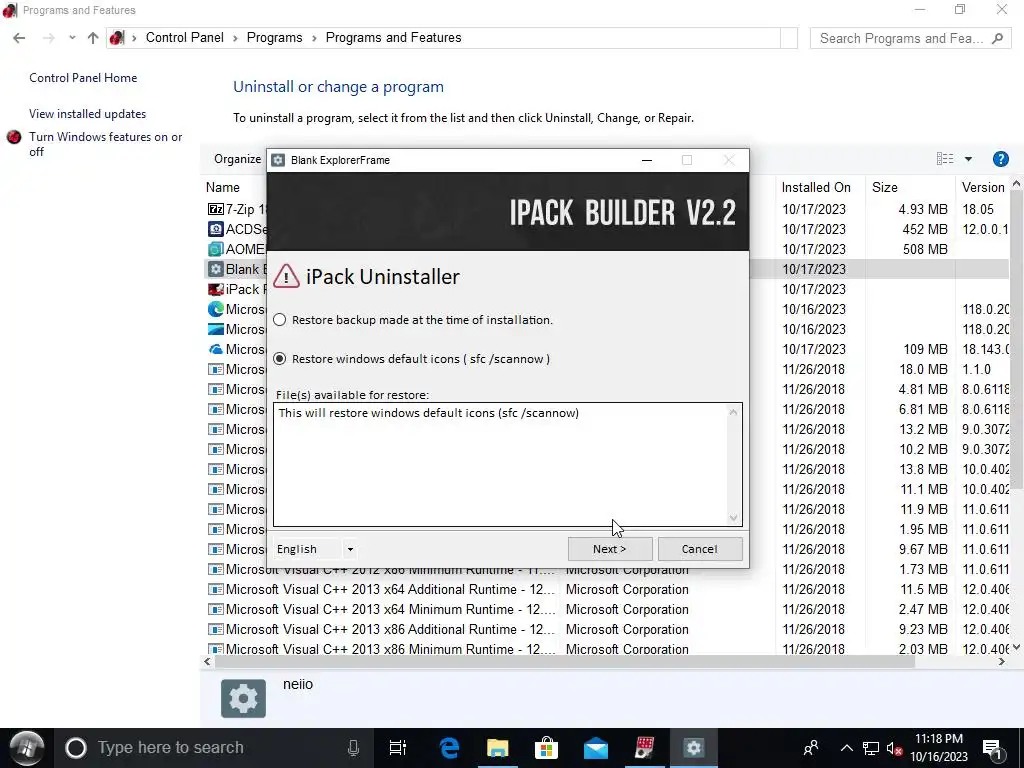Click the Next > button

(609, 549)
